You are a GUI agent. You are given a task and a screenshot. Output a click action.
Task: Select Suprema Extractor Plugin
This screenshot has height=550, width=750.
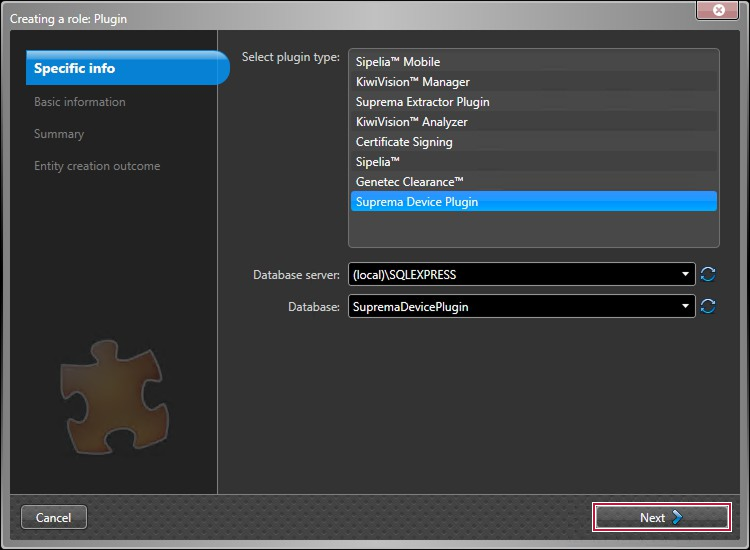[x=422, y=102]
